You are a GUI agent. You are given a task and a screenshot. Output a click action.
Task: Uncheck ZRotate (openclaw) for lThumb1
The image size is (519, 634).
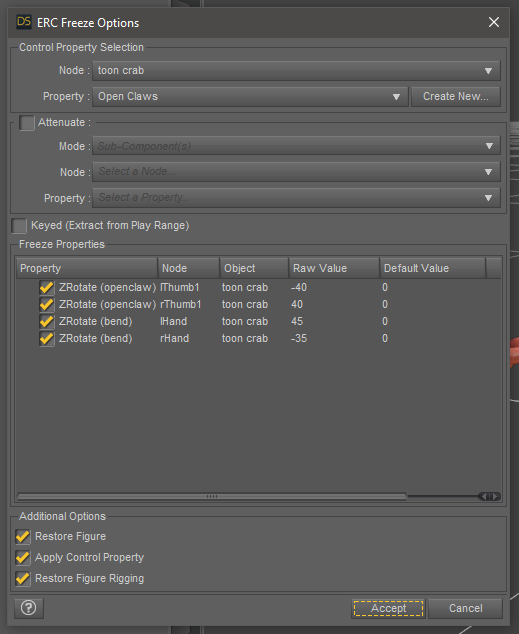point(46,287)
